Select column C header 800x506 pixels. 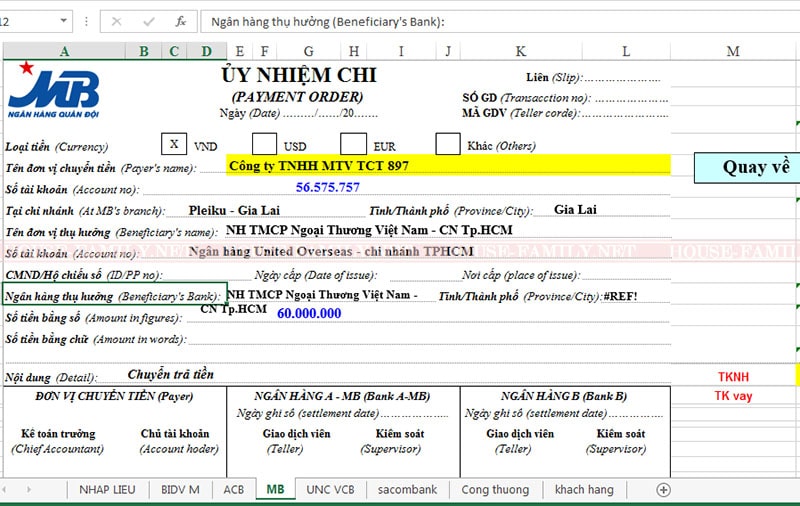[x=174, y=51]
